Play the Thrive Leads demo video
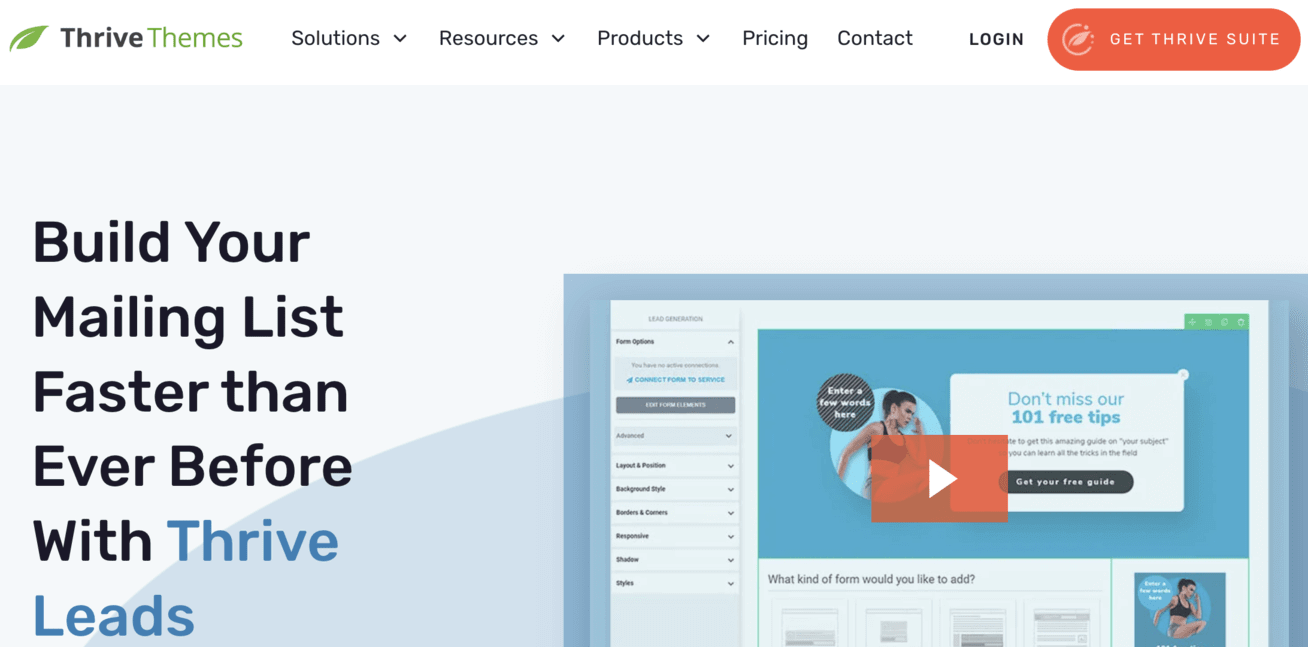The image size is (1308, 647). pos(940,479)
